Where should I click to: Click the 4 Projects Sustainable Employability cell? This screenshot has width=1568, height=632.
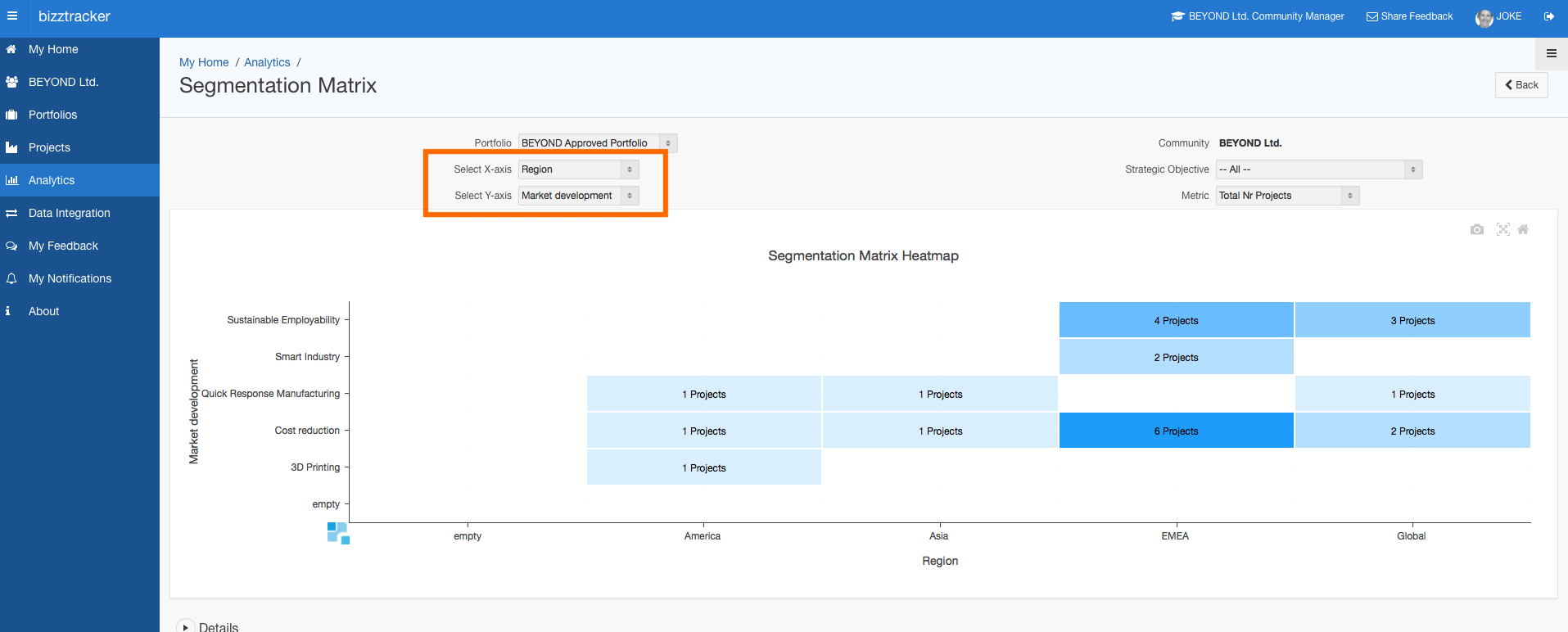pos(1177,320)
